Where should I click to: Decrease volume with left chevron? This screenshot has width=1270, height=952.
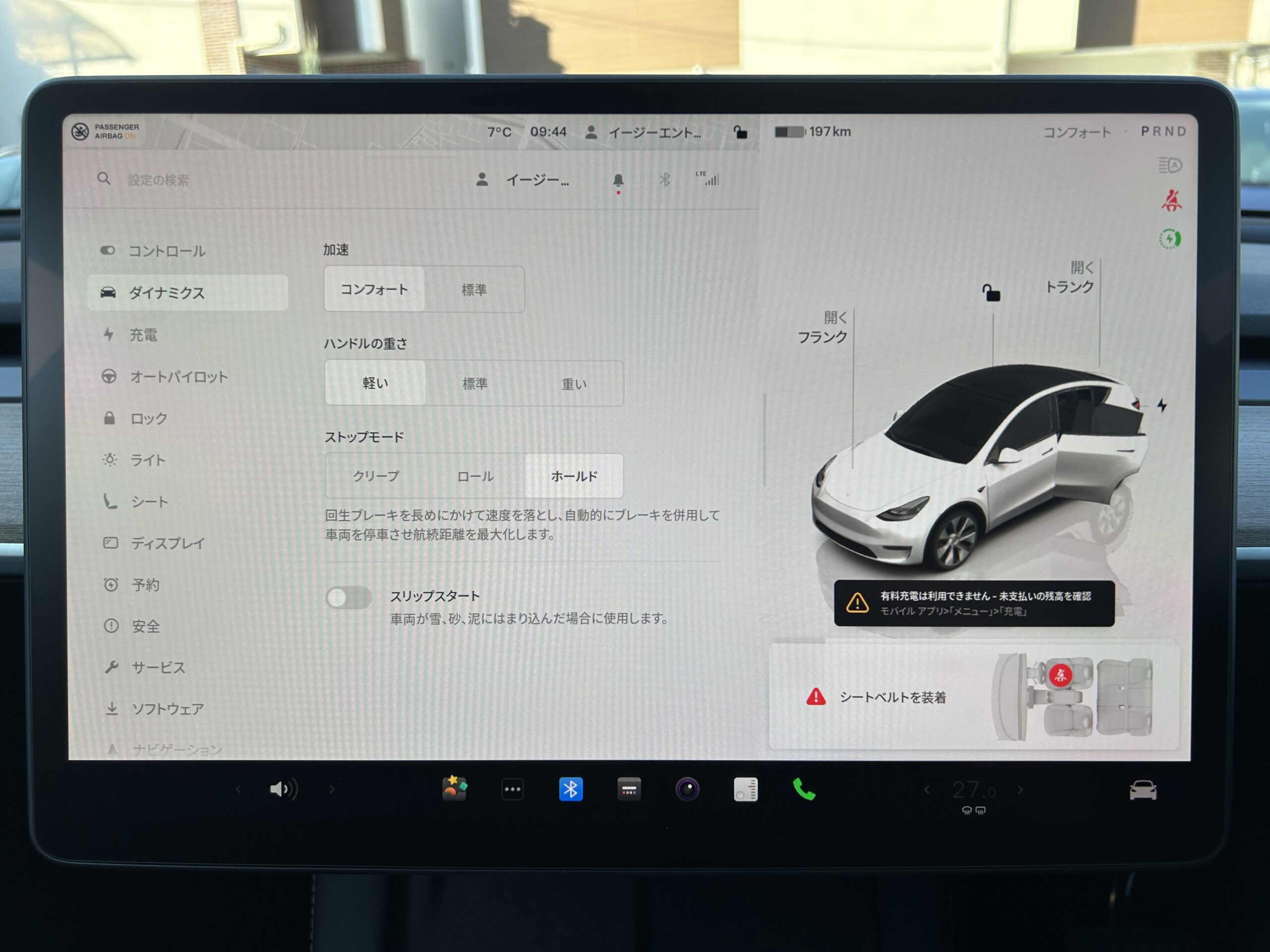point(238,789)
